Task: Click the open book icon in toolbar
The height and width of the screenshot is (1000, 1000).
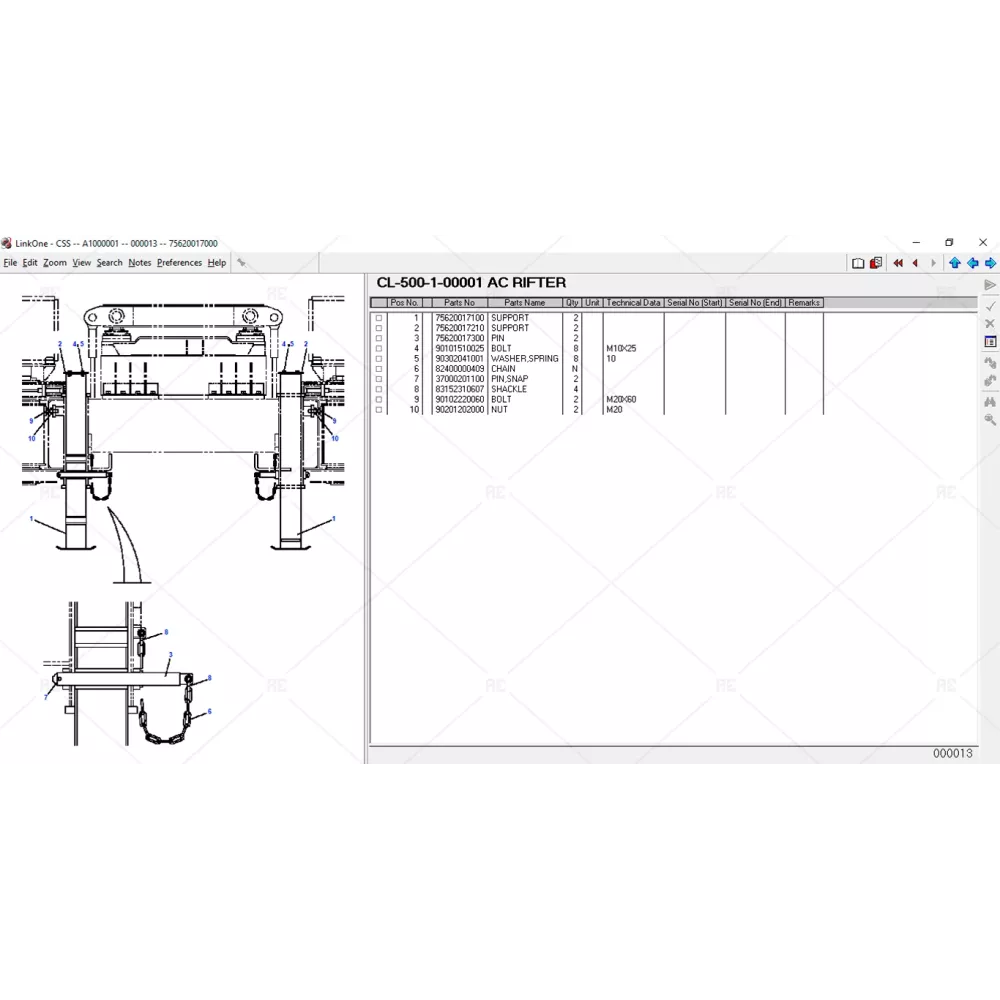Action: pyautogui.click(x=858, y=263)
